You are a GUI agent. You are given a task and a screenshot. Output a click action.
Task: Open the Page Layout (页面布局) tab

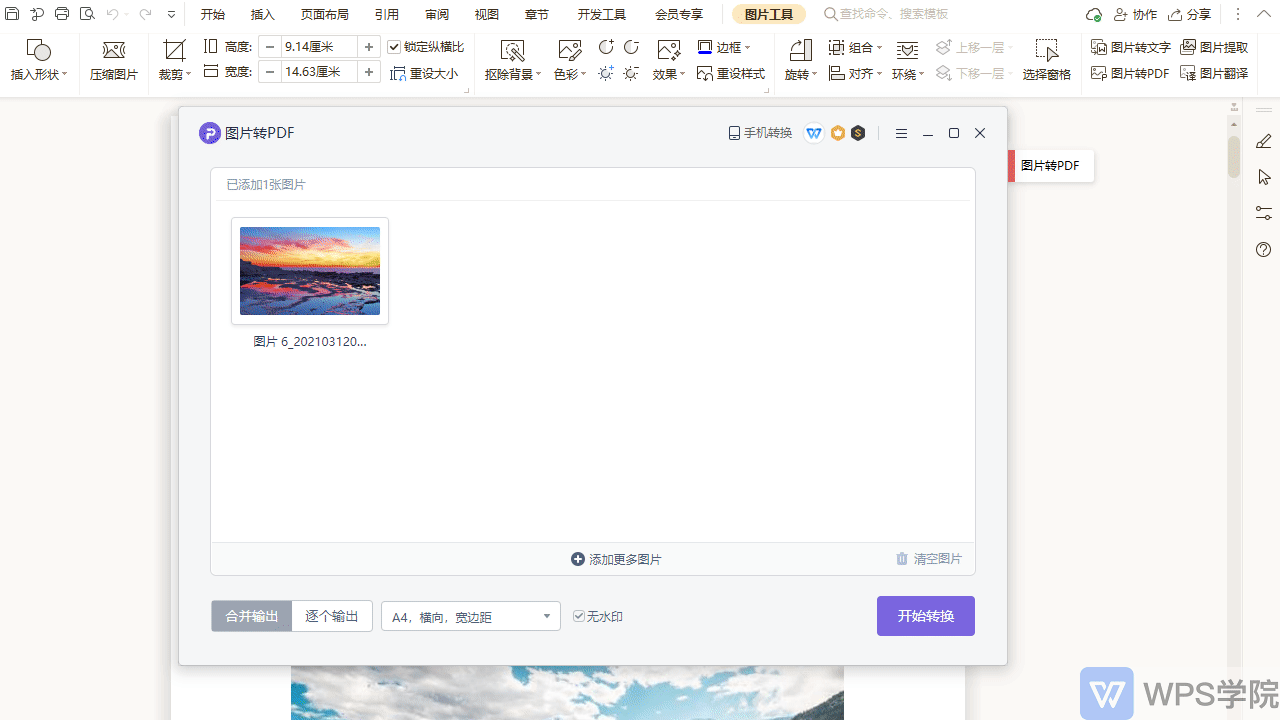[x=325, y=15]
